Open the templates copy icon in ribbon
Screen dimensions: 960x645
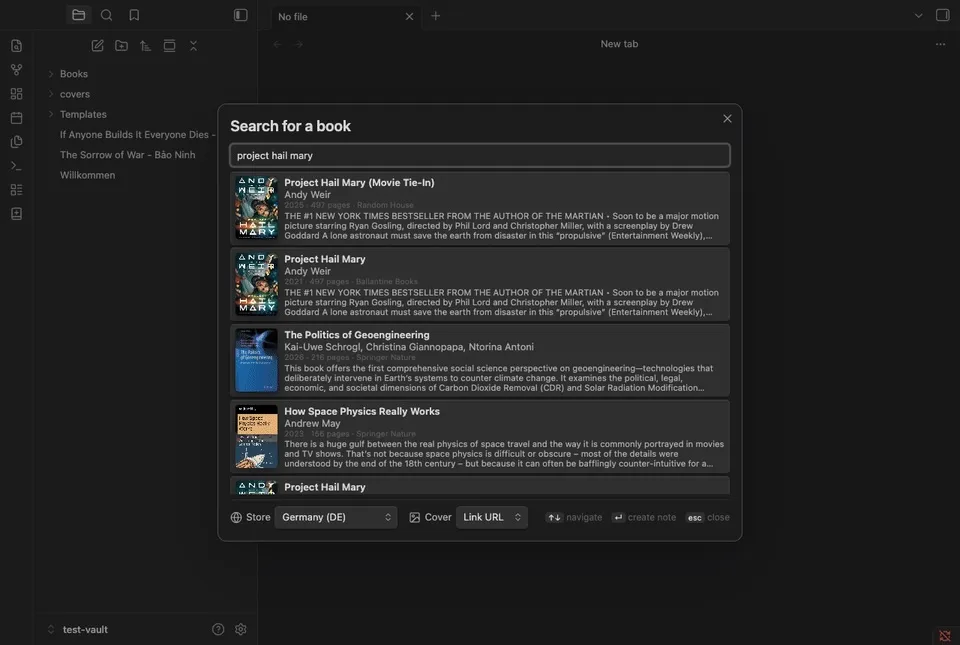tap(17, 141)
